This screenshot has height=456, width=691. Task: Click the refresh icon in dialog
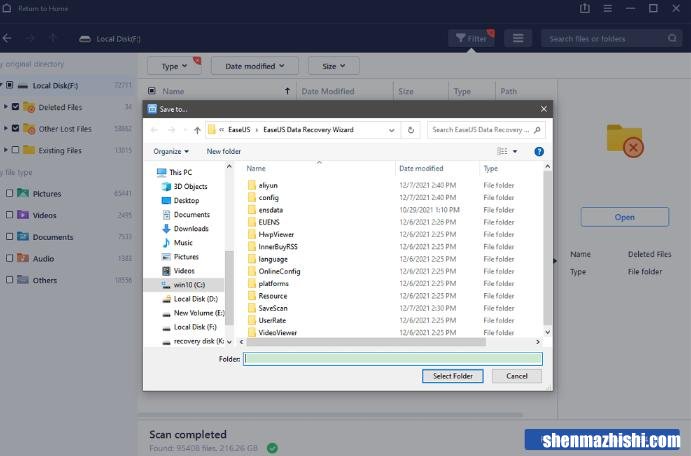[411, 130]
